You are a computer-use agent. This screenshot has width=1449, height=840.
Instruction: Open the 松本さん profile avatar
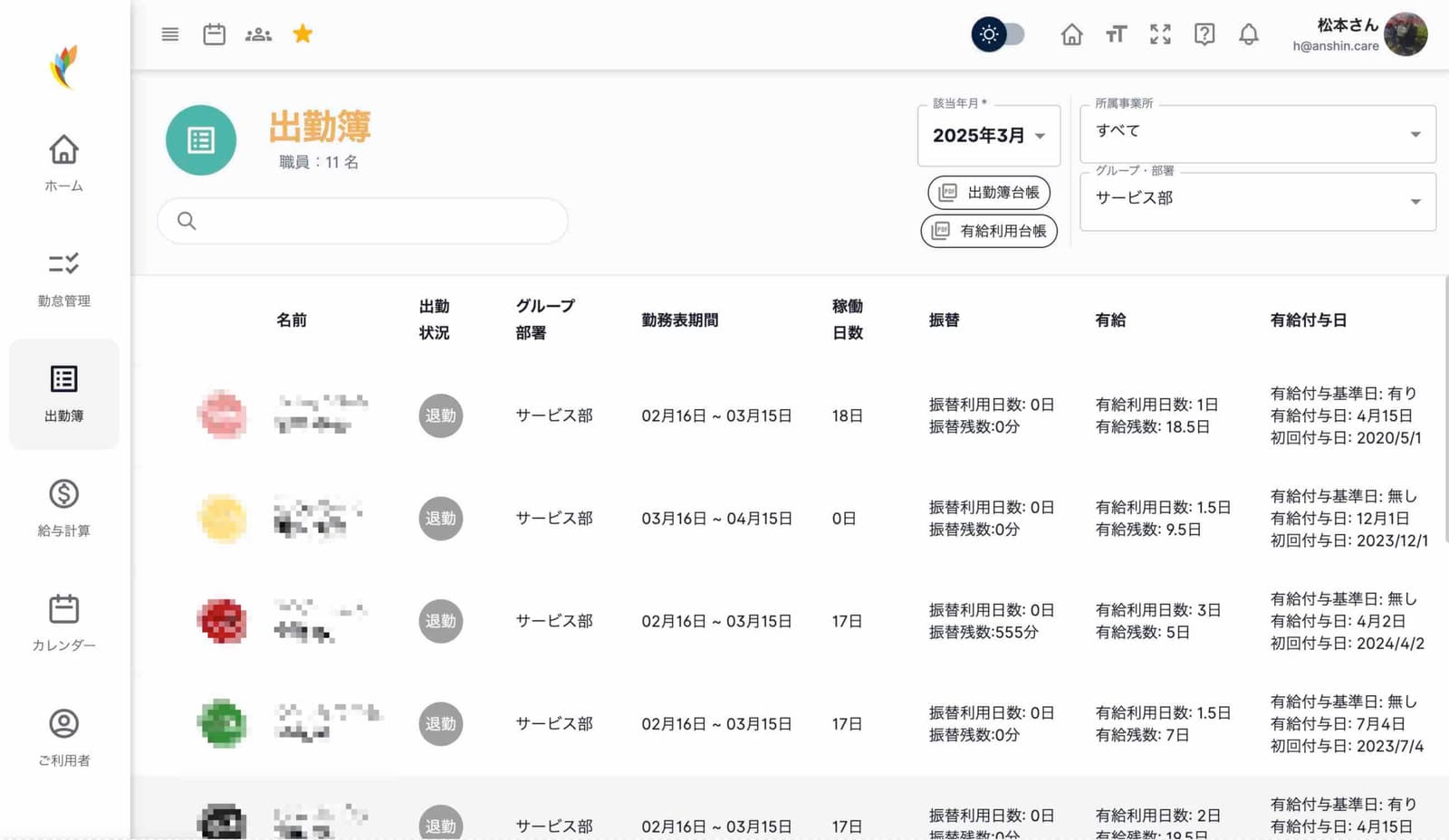point(1406,34)
